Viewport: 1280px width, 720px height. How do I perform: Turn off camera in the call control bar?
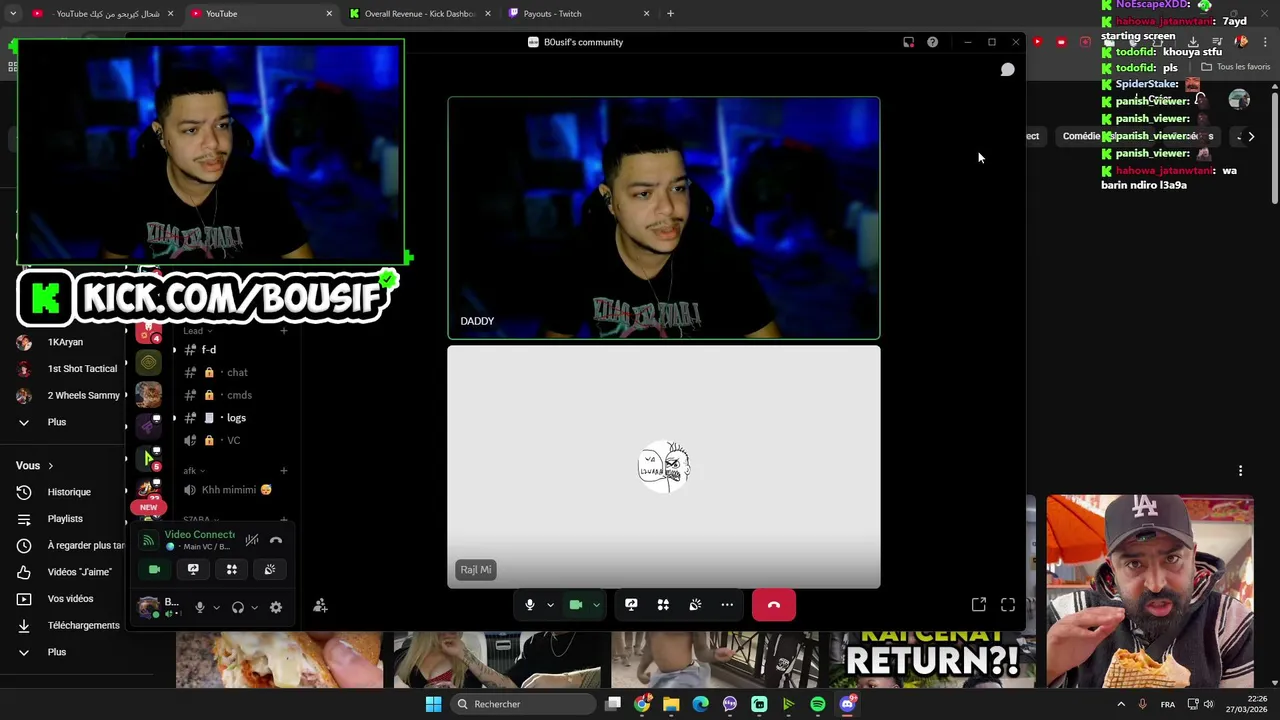(x=576, y=605)
